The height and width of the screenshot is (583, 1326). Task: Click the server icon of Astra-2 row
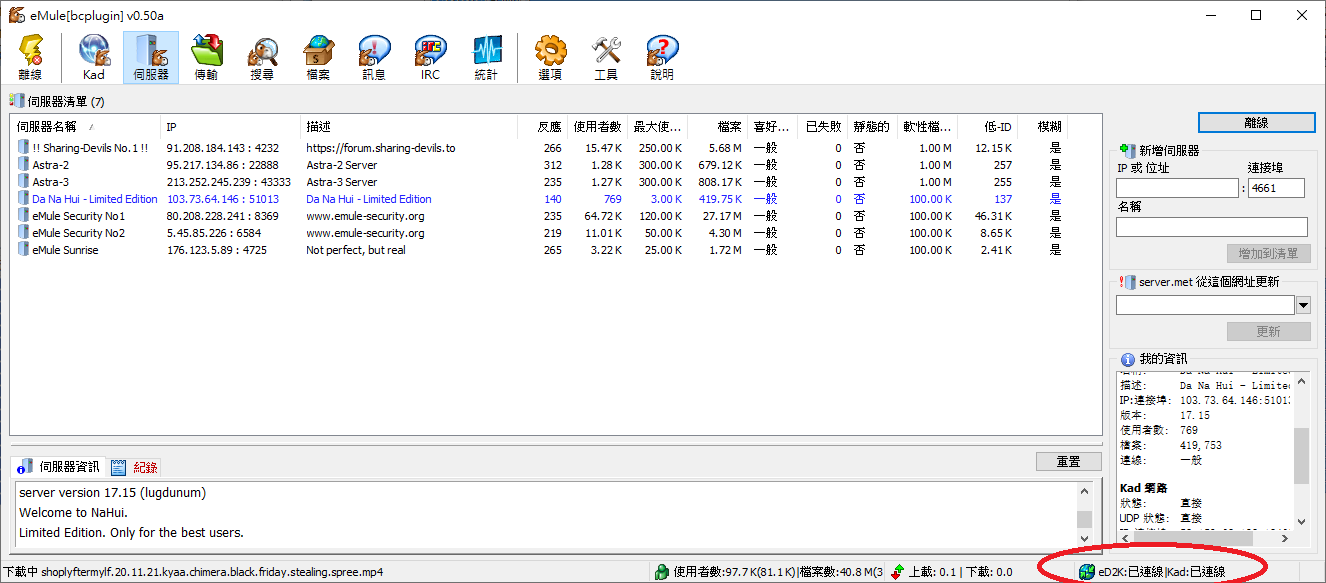coord(22,165)
